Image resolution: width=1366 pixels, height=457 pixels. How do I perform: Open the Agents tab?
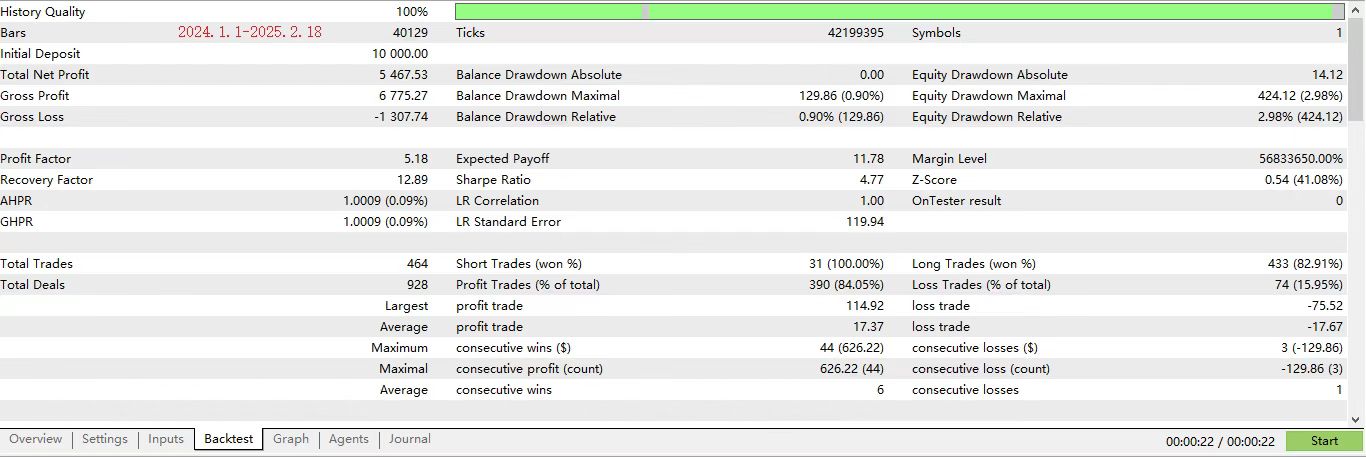pyautogui.click(x=349, y=439)
